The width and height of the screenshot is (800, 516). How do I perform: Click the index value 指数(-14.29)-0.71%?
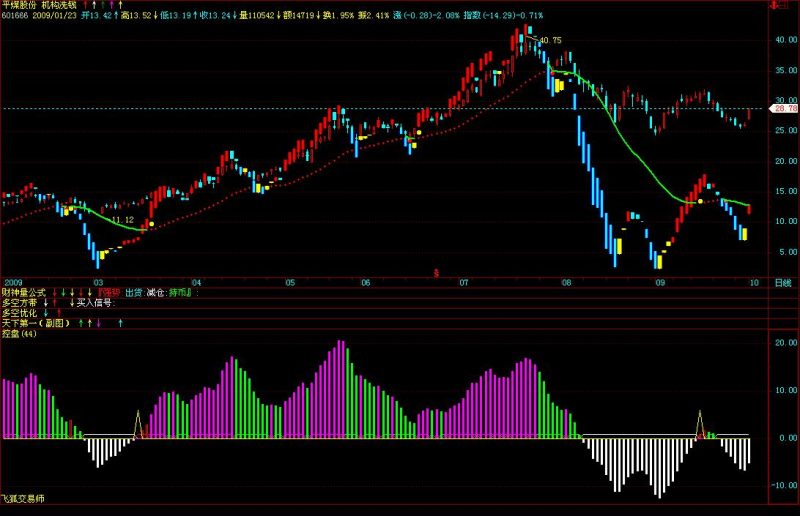point(503,15)
